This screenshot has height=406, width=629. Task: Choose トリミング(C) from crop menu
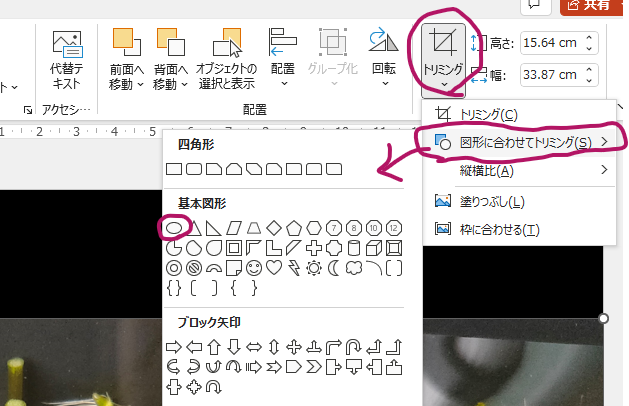pos(519,115)
